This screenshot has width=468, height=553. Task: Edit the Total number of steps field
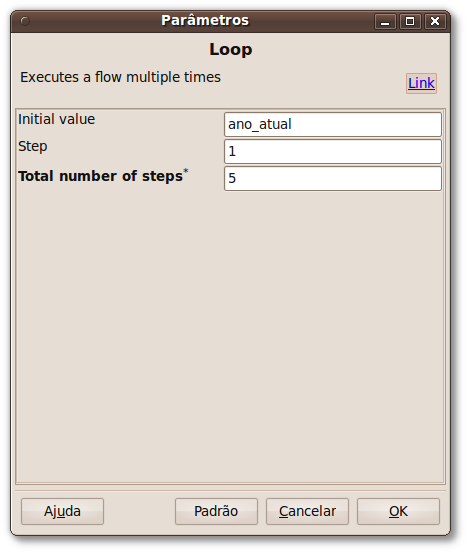point(333,178)
